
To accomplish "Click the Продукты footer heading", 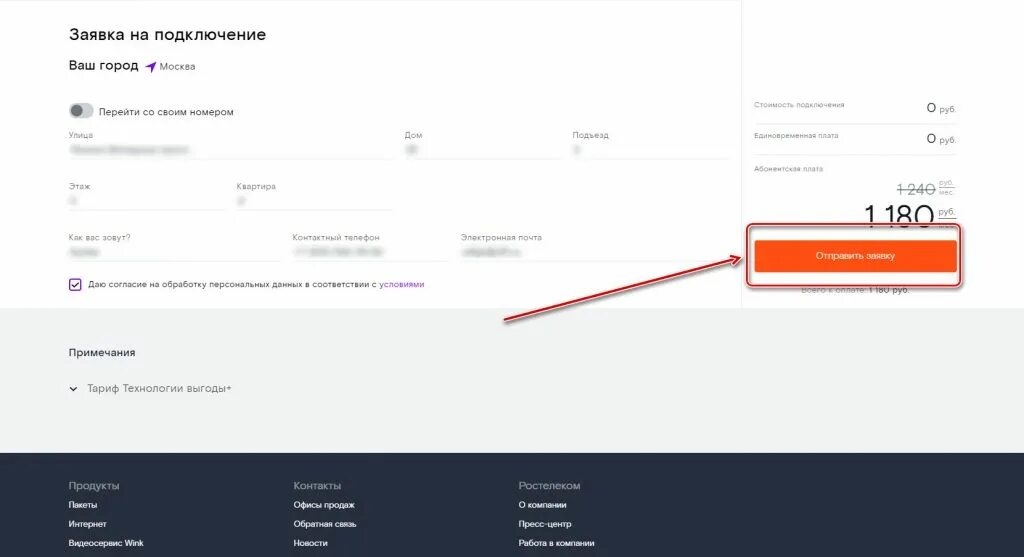I will [94, 486].
